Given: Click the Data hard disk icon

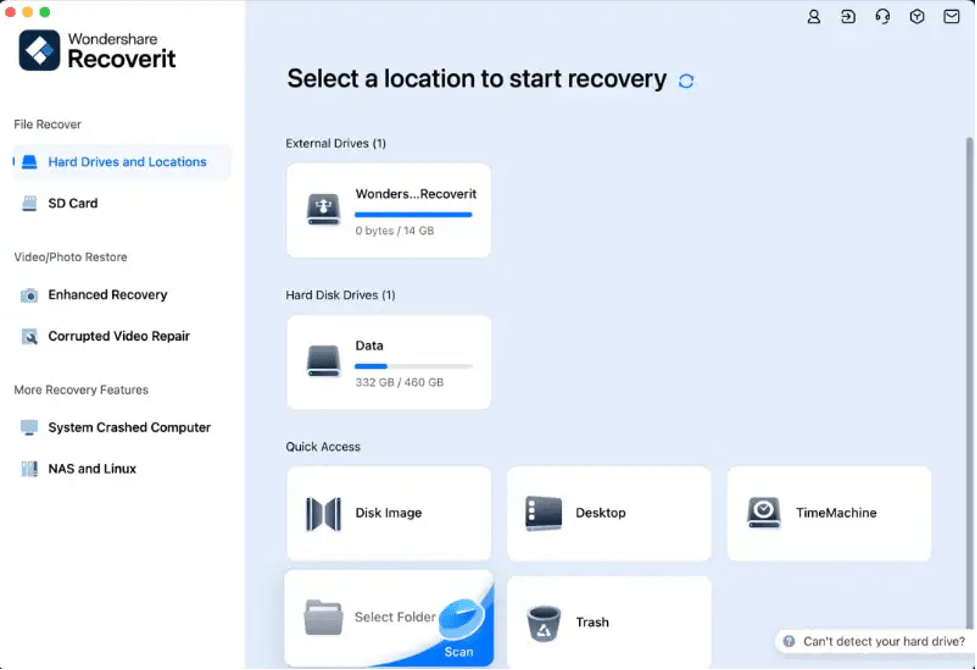Looking at the screenshot, I should tap(323, 361).
